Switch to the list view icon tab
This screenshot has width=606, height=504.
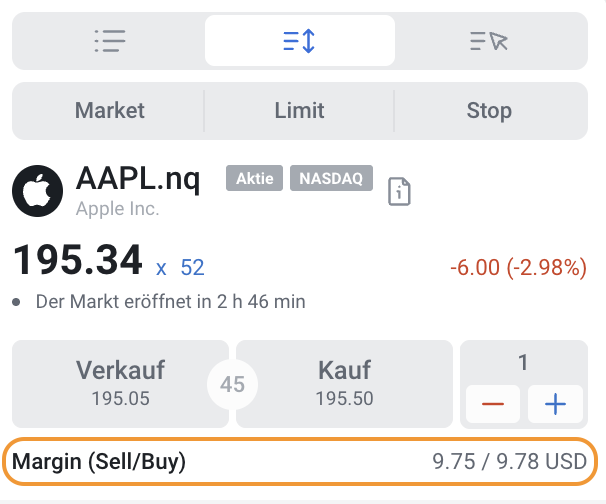pos(110,41)
